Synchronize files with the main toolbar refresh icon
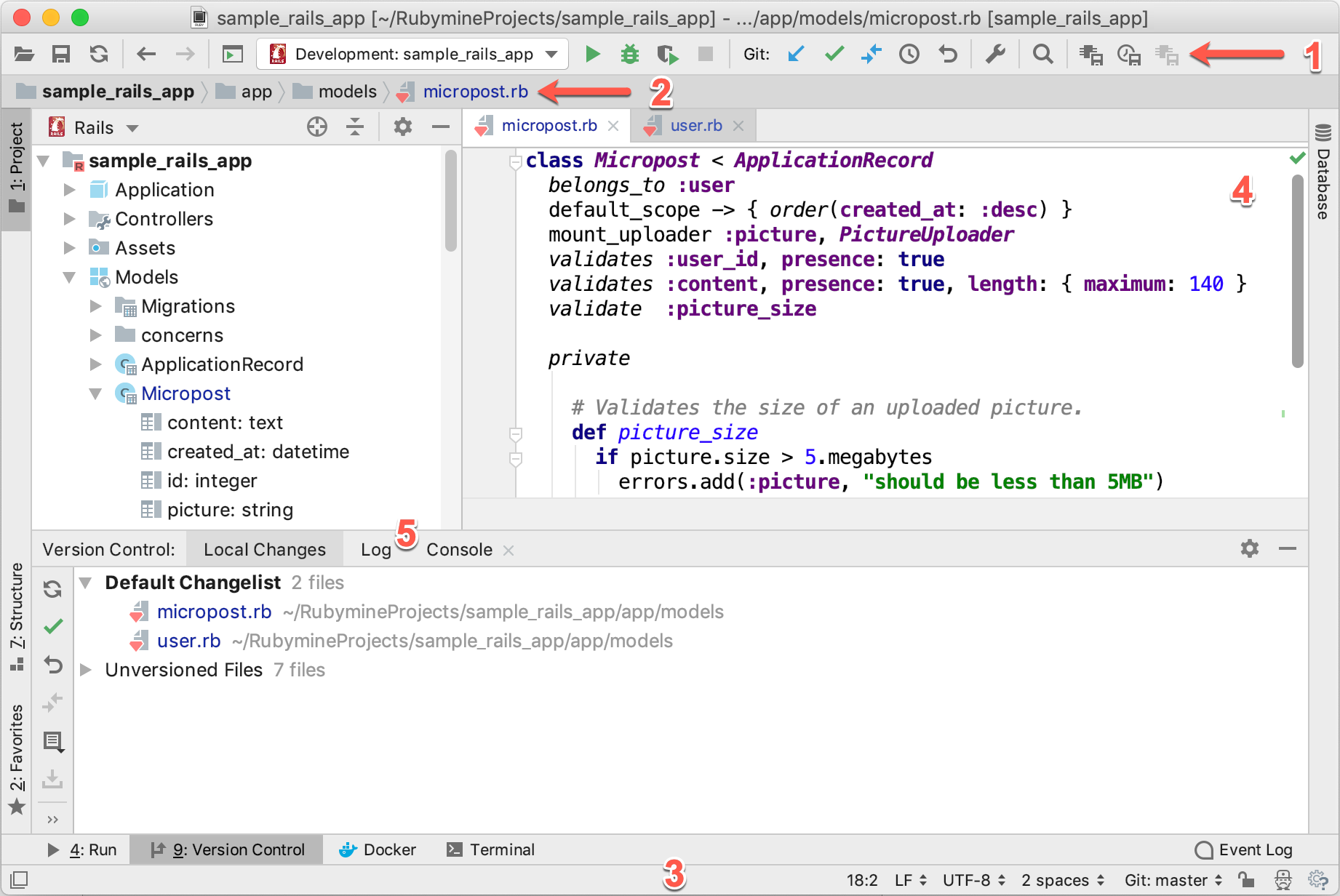Viewport: 1340px width, 896px height. tap(99, 54)
